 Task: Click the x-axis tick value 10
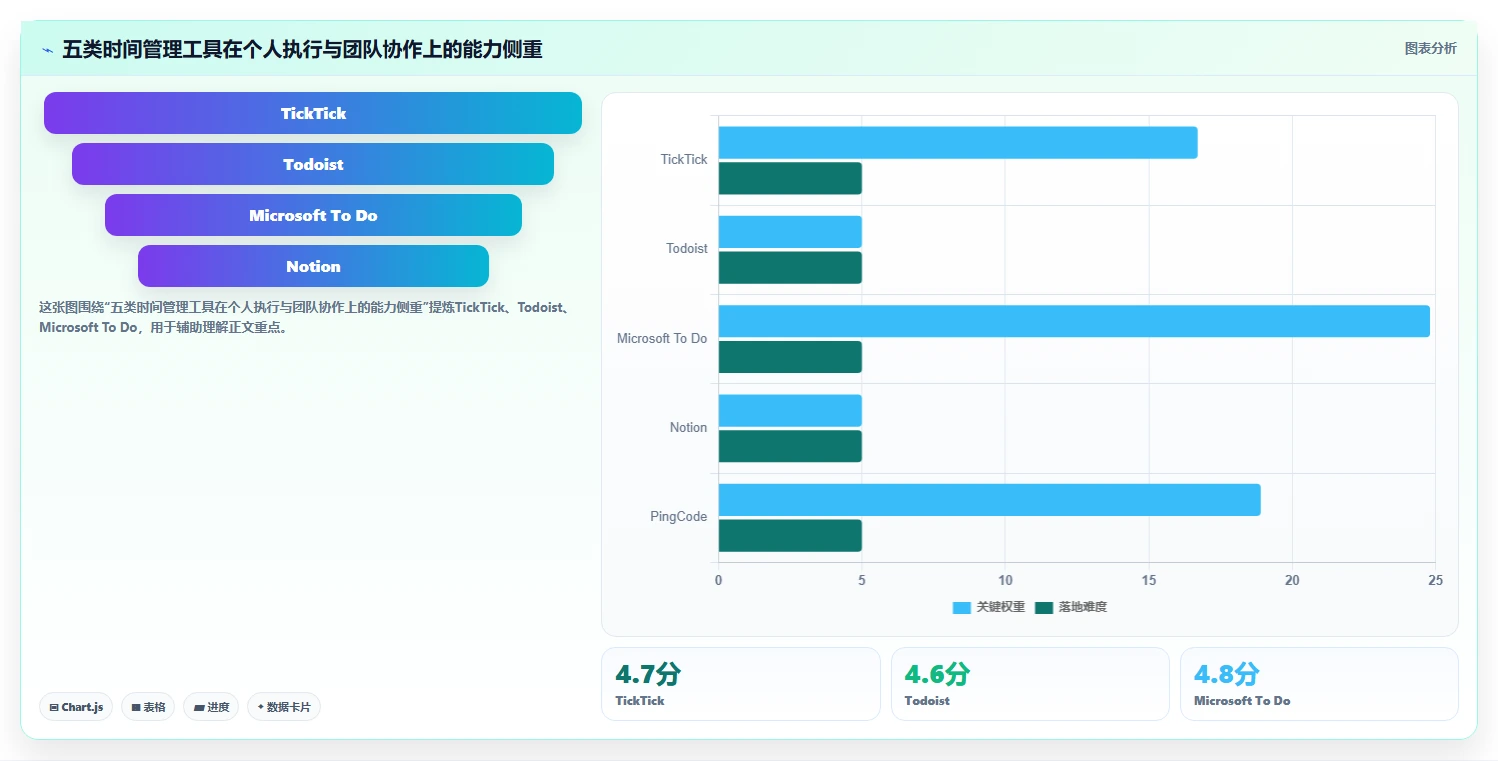(x=1005, y=581)
